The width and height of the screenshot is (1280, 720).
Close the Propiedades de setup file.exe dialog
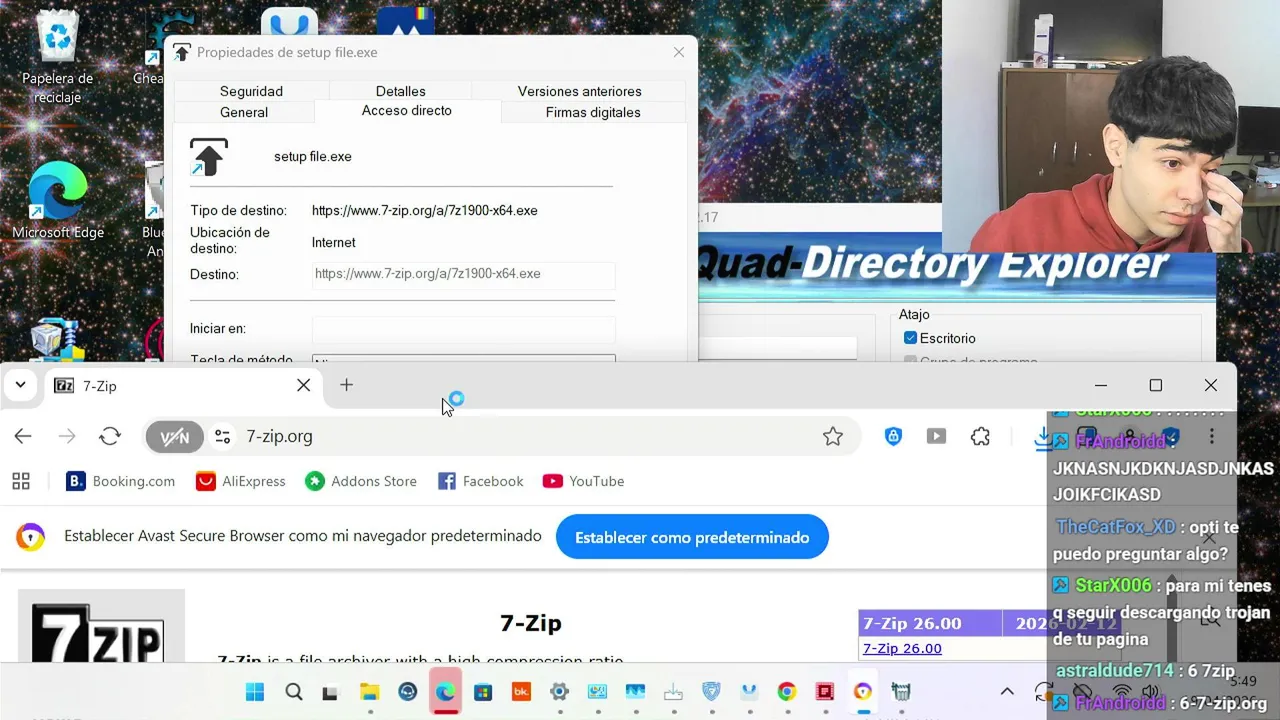pyautogui.click(x=679, y=52)
